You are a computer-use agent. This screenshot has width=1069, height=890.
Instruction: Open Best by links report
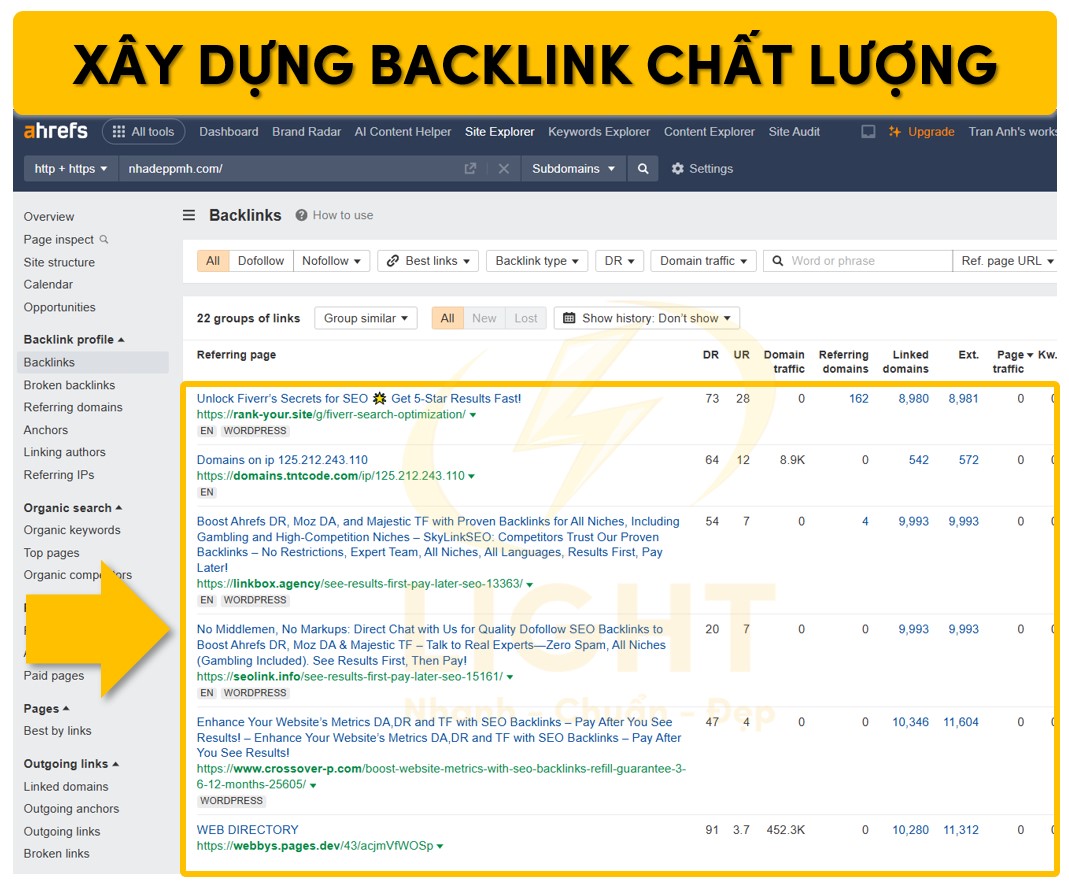57,730
